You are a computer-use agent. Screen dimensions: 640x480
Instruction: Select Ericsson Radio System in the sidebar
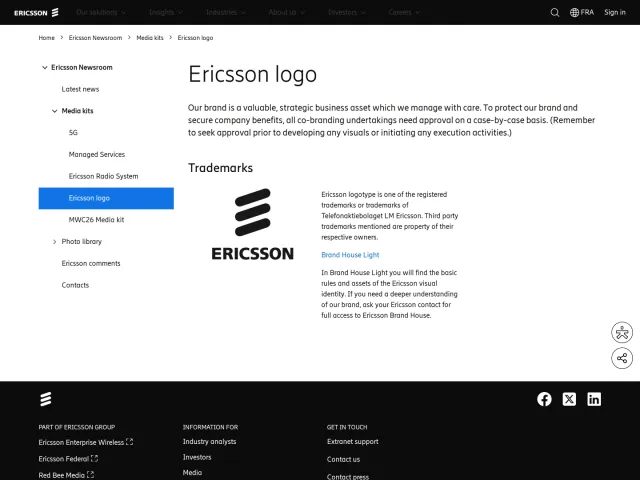point(103,176)
